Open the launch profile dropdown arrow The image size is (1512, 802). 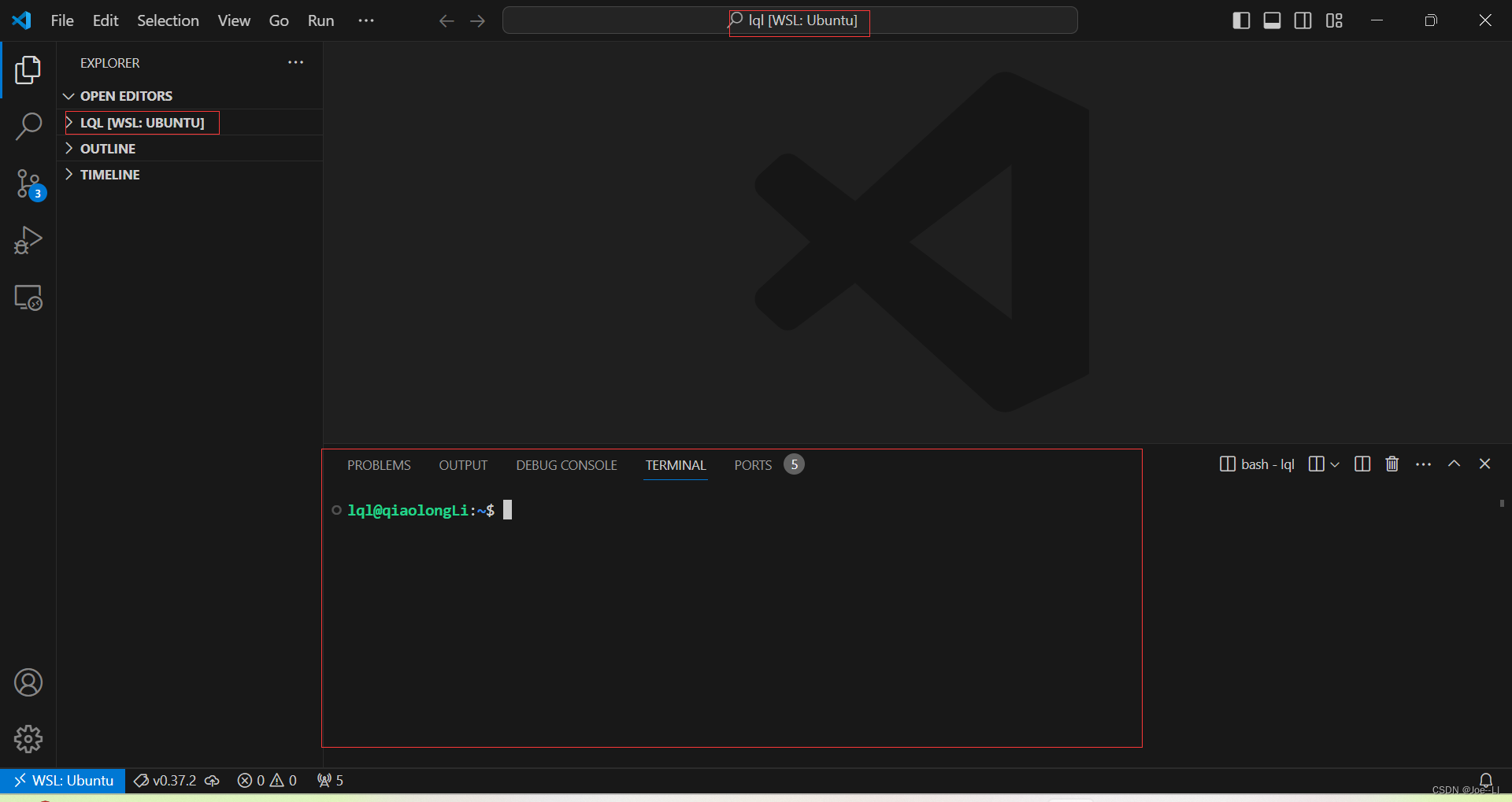click(1335, 464)
